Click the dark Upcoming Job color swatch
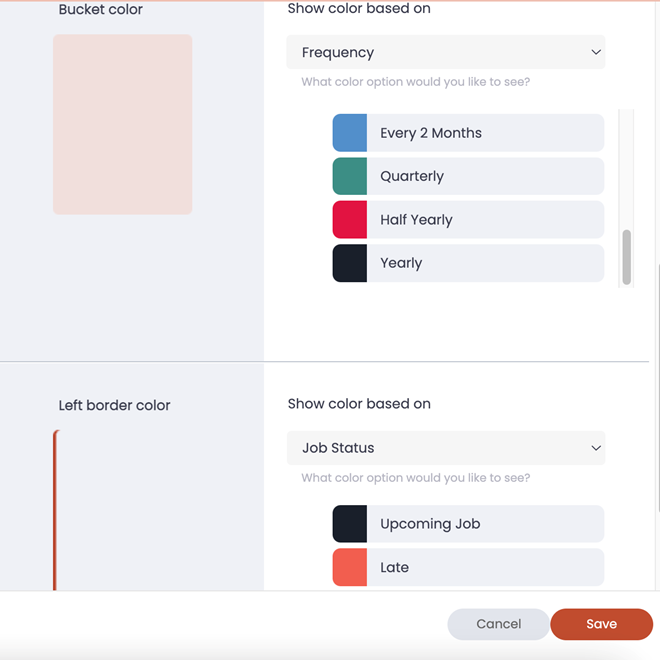 (x=350, y=524)
